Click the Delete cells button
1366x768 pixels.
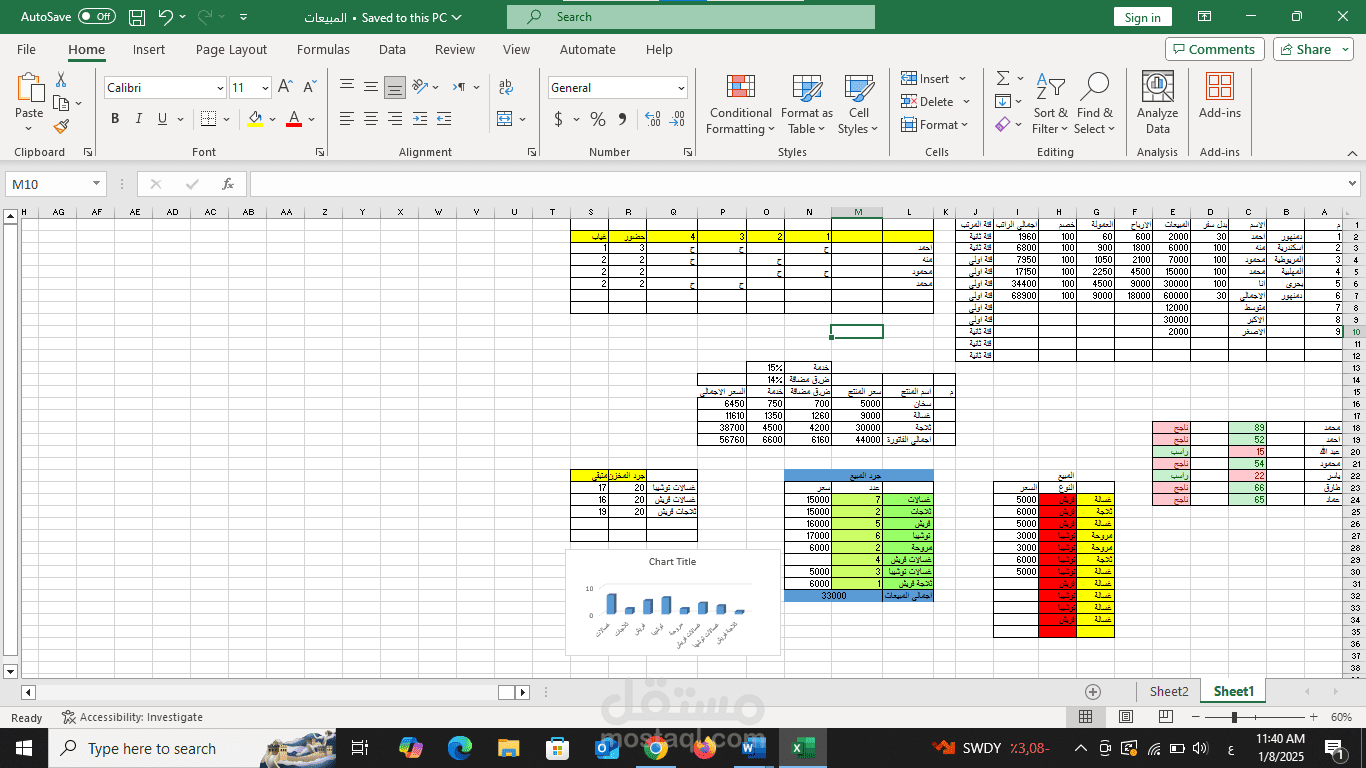[x=928, y=101]
